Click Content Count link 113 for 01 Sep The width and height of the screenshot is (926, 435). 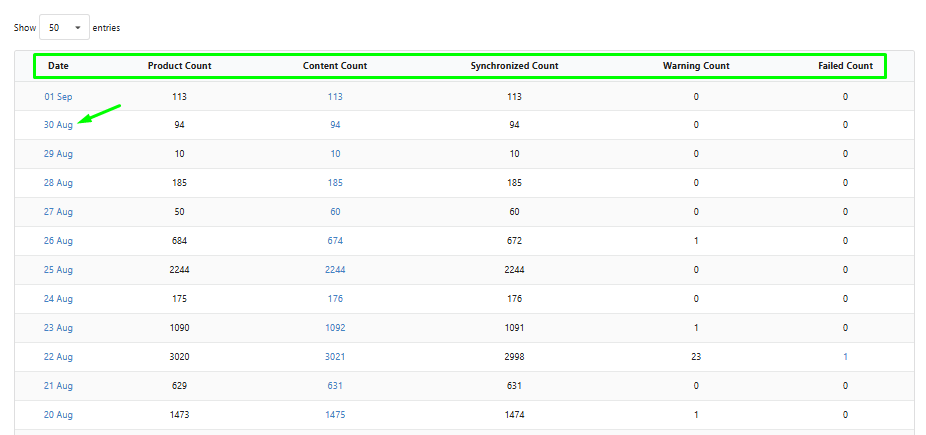pyautogui.click(x=335, y=97)
